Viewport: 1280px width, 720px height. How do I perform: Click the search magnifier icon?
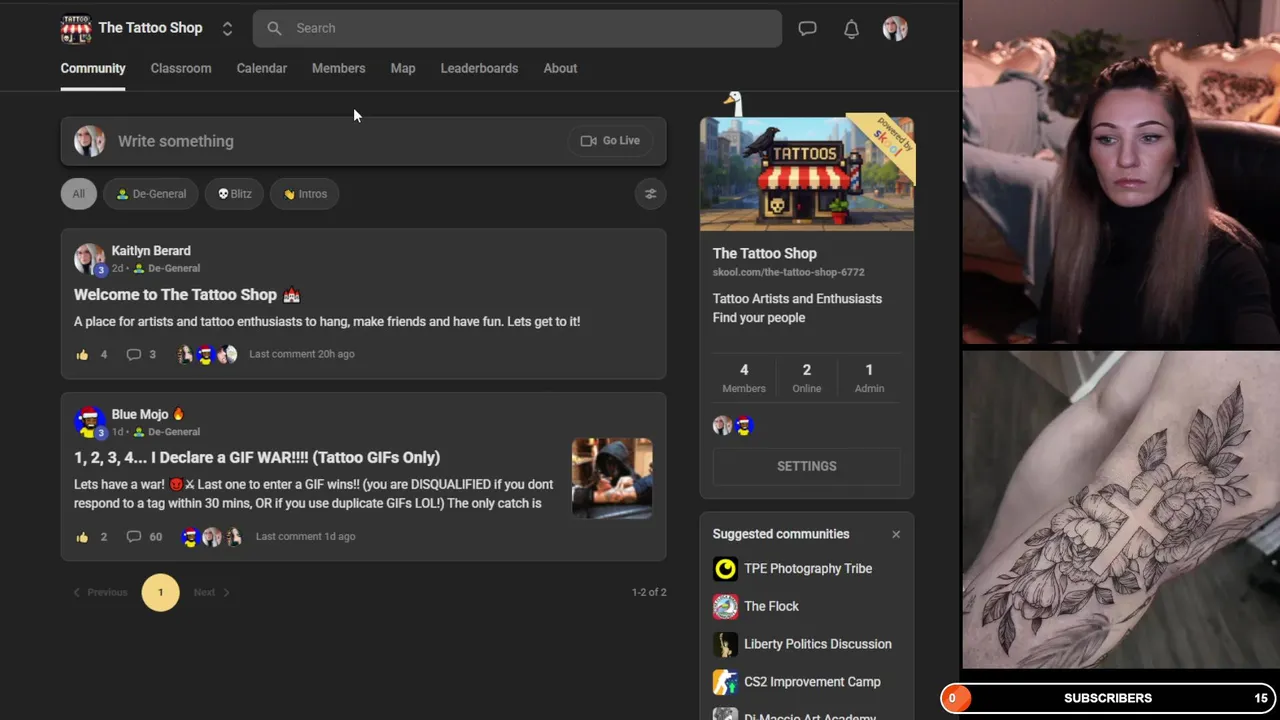point(274,28)
